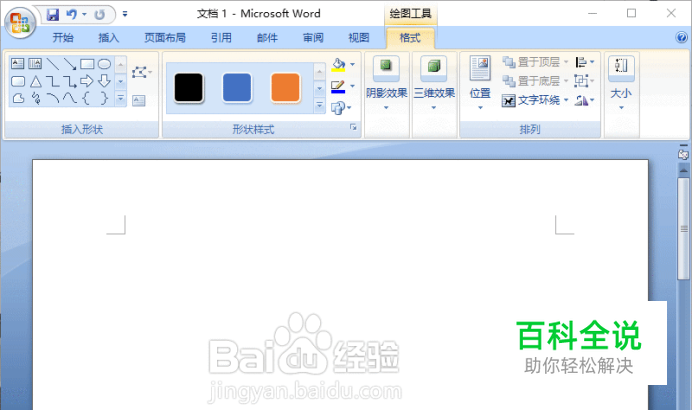
Task: Open the 审阅 tab
Action: click(313, 38)
